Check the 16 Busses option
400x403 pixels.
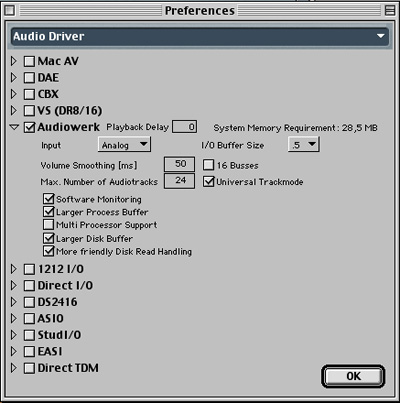point(208,165)
